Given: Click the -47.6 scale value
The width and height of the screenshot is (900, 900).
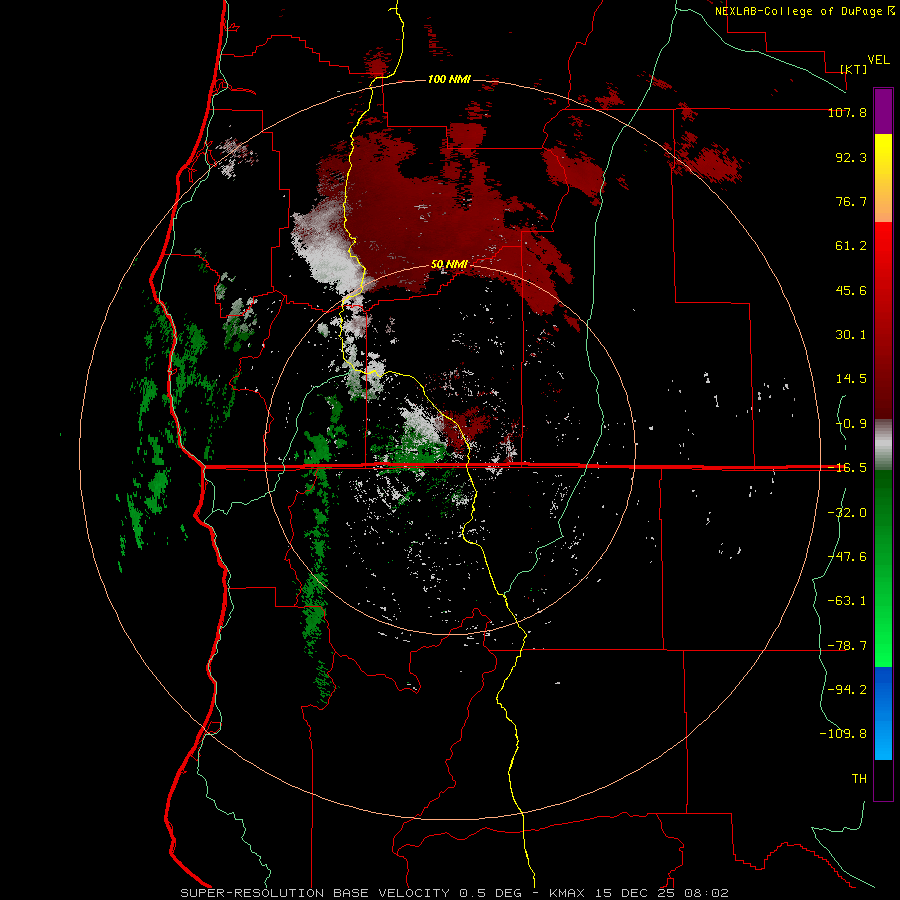Looking at the screenshot, I should pyautogui.click(x=847, y=557).
